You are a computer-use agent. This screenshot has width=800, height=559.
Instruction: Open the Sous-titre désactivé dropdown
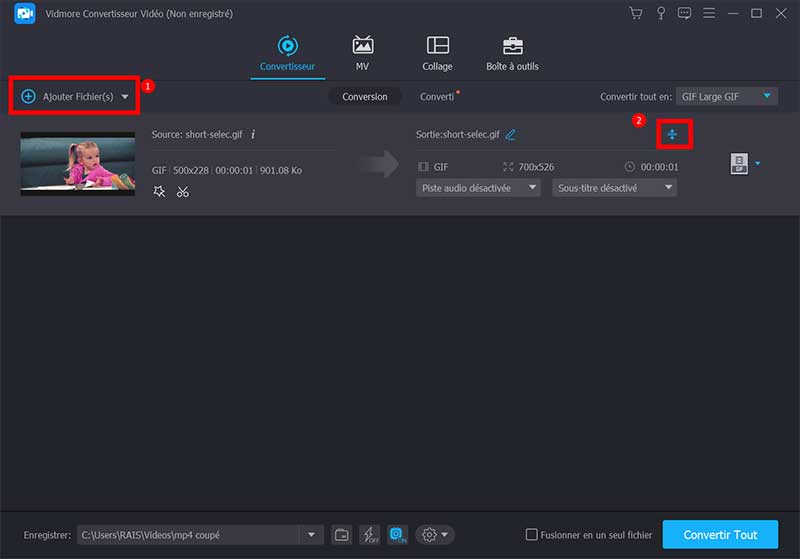pyautogui.click(x=614, y=188)
